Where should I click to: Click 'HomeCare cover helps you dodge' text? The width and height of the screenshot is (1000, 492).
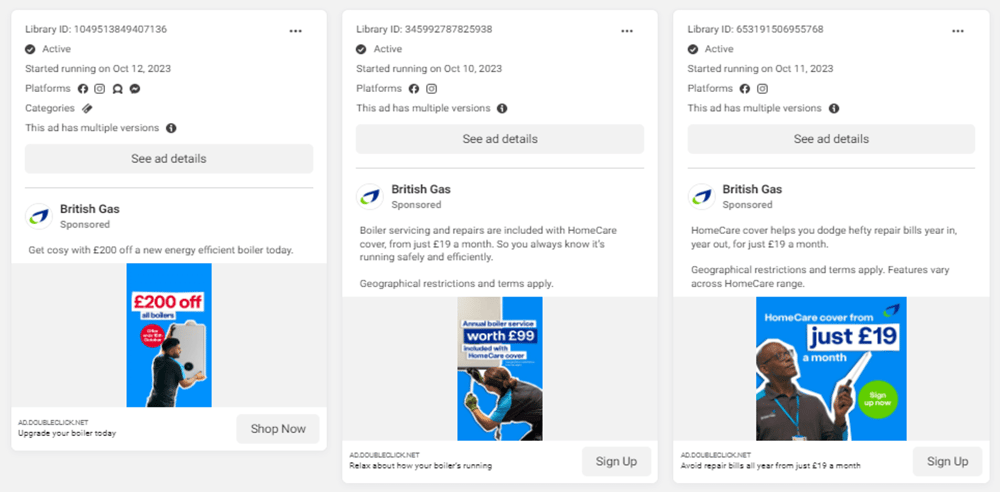click(x=824, y=237)
